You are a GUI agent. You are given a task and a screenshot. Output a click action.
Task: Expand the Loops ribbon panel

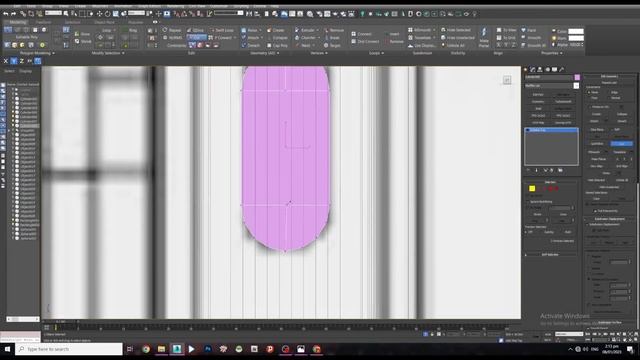tap(376, 53)
